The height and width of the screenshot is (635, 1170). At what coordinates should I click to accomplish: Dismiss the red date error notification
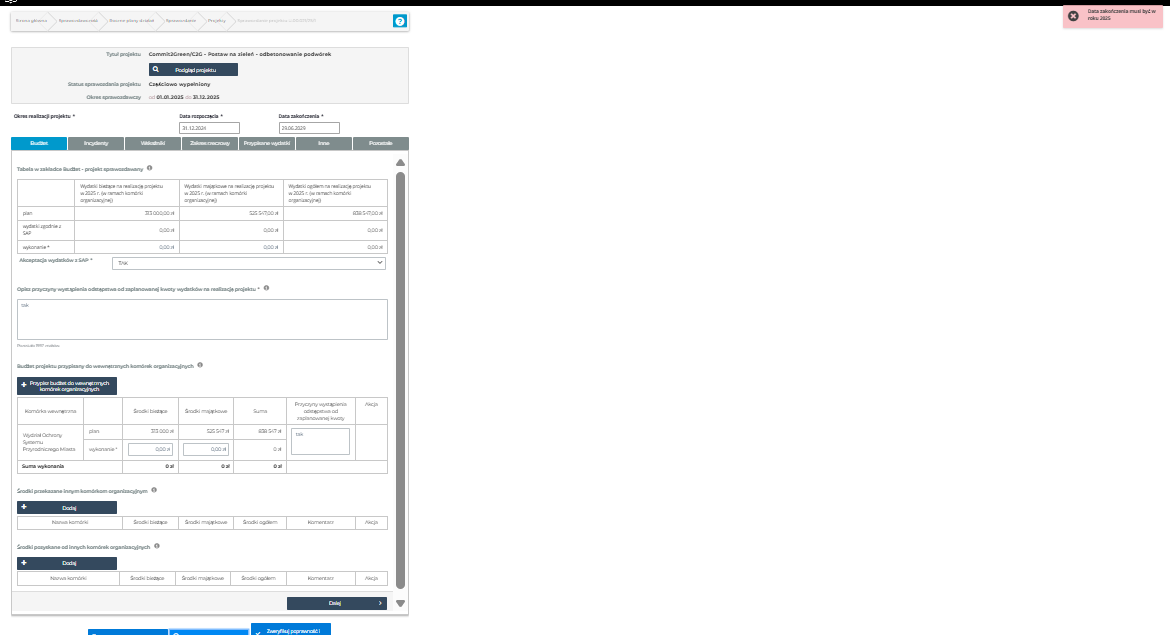1073,16
